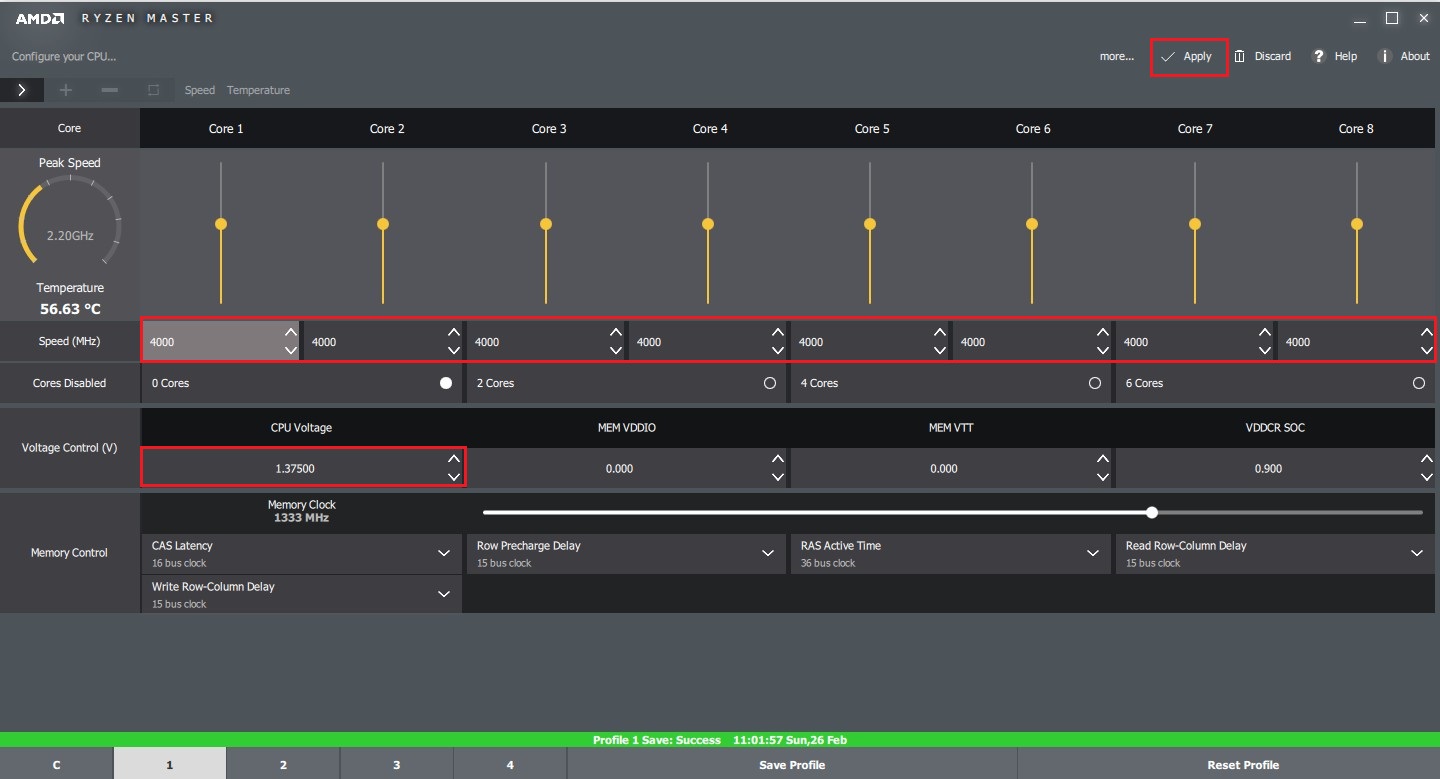Open the Row Precharge Delay dropdown
Image resolution: width=1440 pixels, height=779 pixels.
click(767, 553)
